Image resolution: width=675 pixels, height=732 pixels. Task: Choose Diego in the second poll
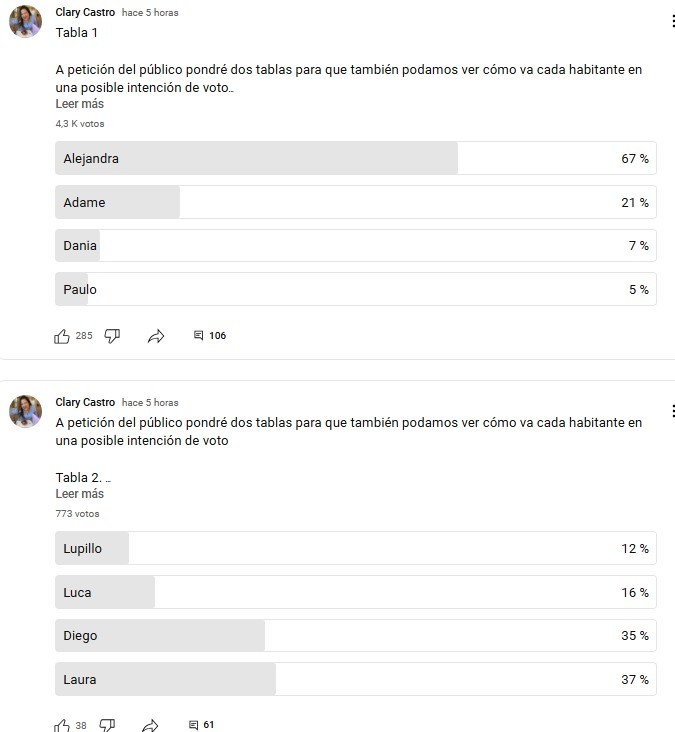355,635
